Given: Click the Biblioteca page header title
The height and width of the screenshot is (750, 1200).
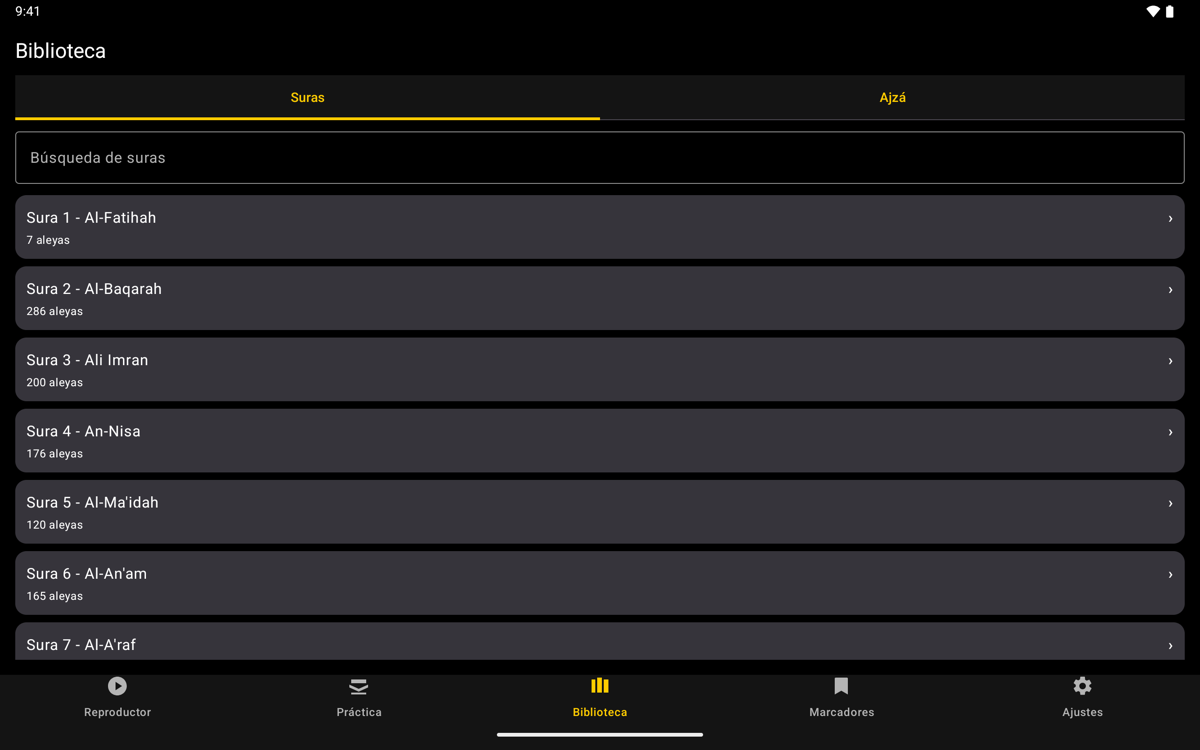Looking at the screenshot, I should (60, 51).
